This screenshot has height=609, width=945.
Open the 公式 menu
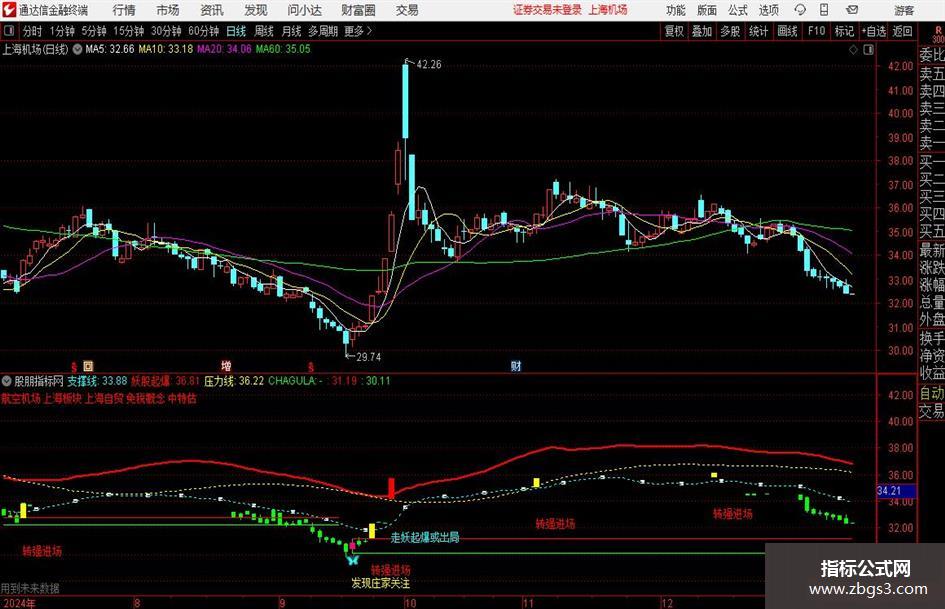tap(738, 10)
